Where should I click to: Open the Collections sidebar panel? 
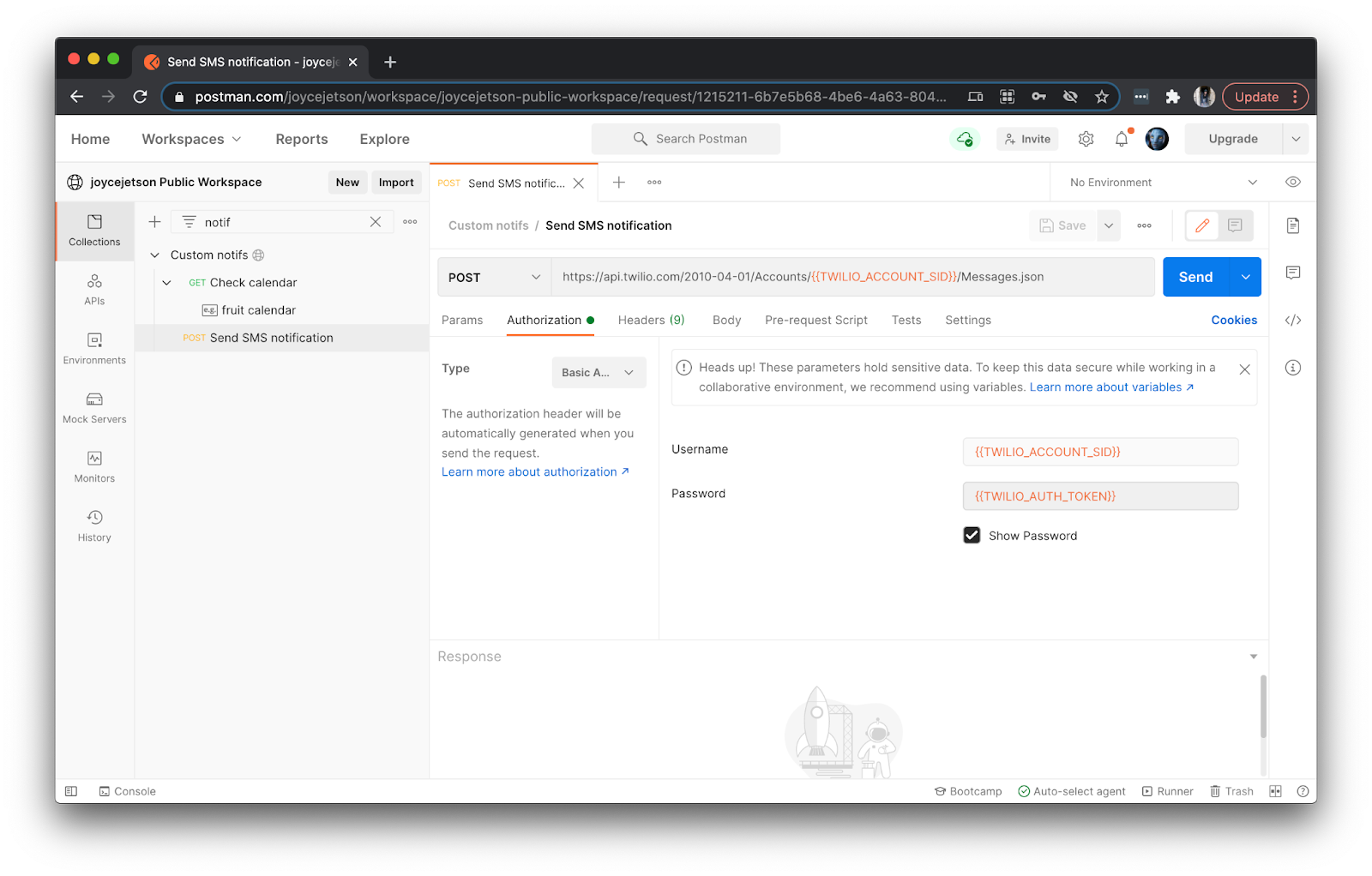click(x=94, y=231)
